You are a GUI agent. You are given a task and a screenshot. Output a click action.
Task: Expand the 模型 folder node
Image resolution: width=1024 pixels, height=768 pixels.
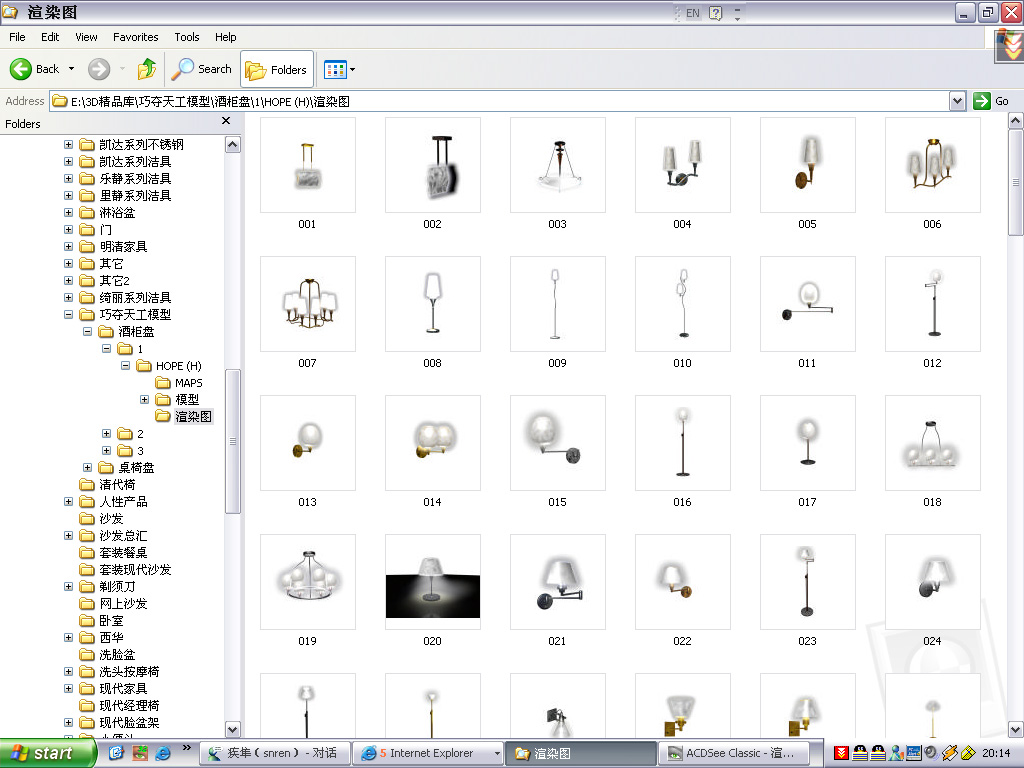point(144,400)
